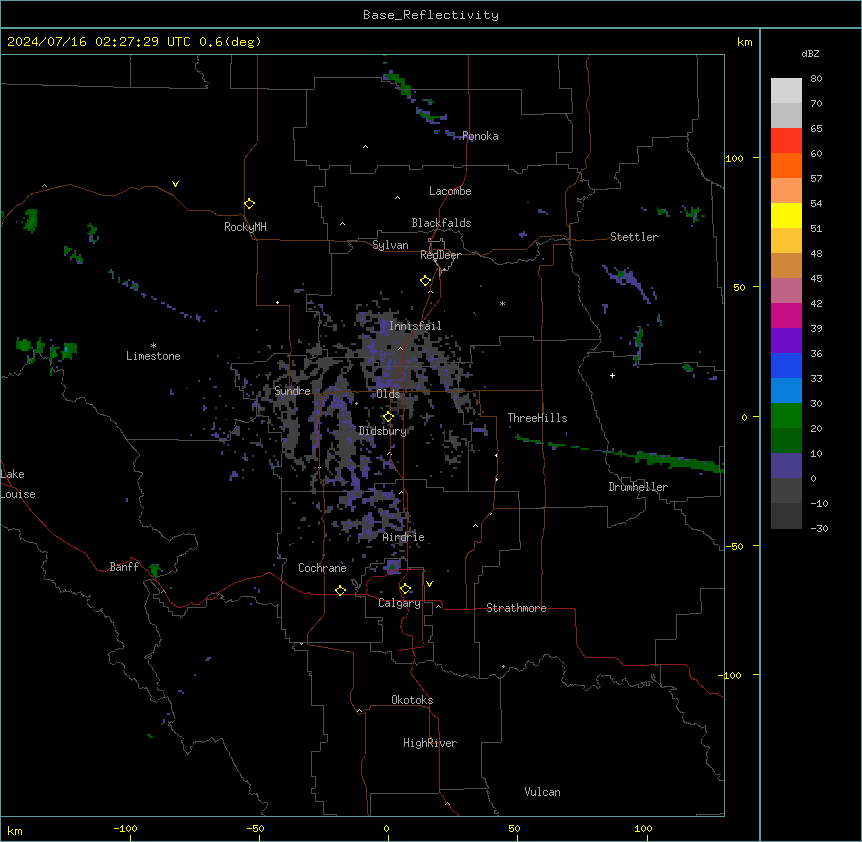Select the light gray 70-80 dBZ legend swatch
862x842 pixels.
[x=786, y=90]
